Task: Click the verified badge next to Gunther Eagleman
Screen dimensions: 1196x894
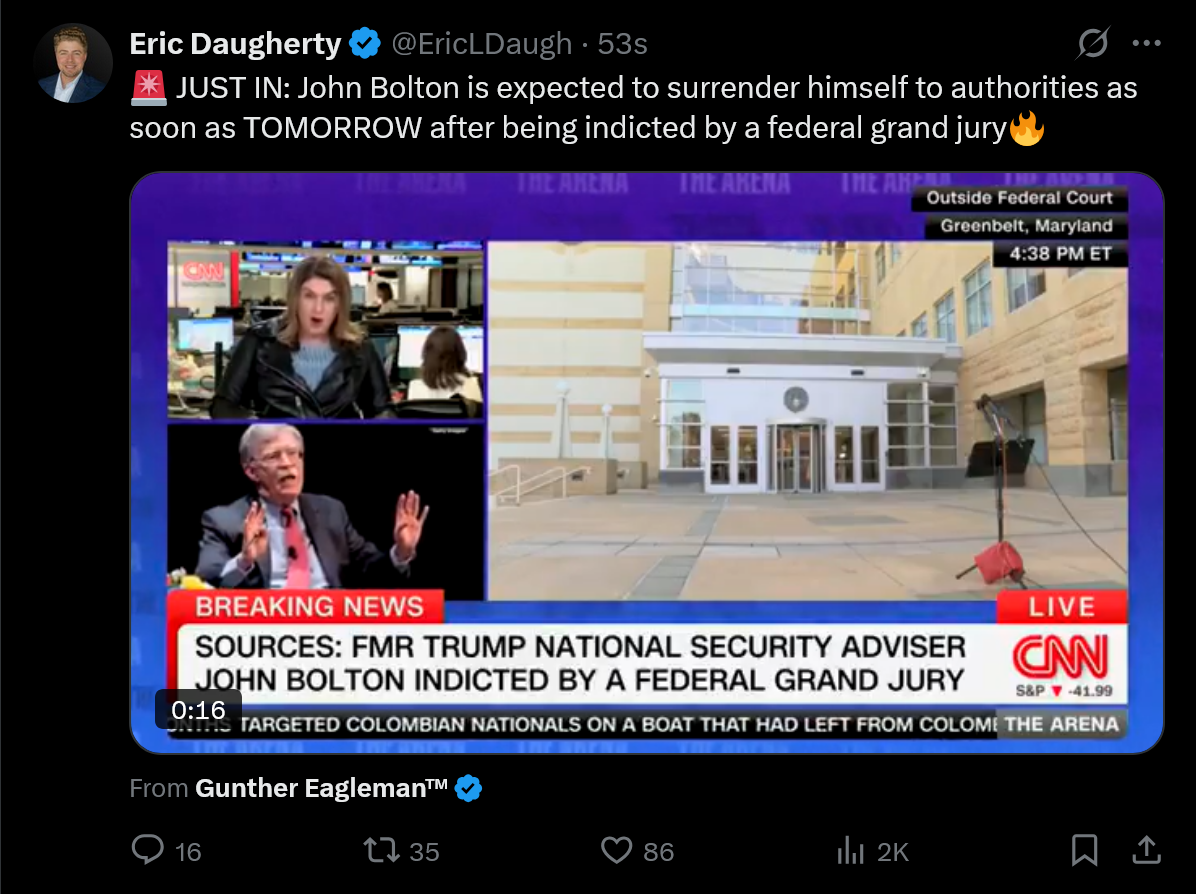Action: [468, 788]
